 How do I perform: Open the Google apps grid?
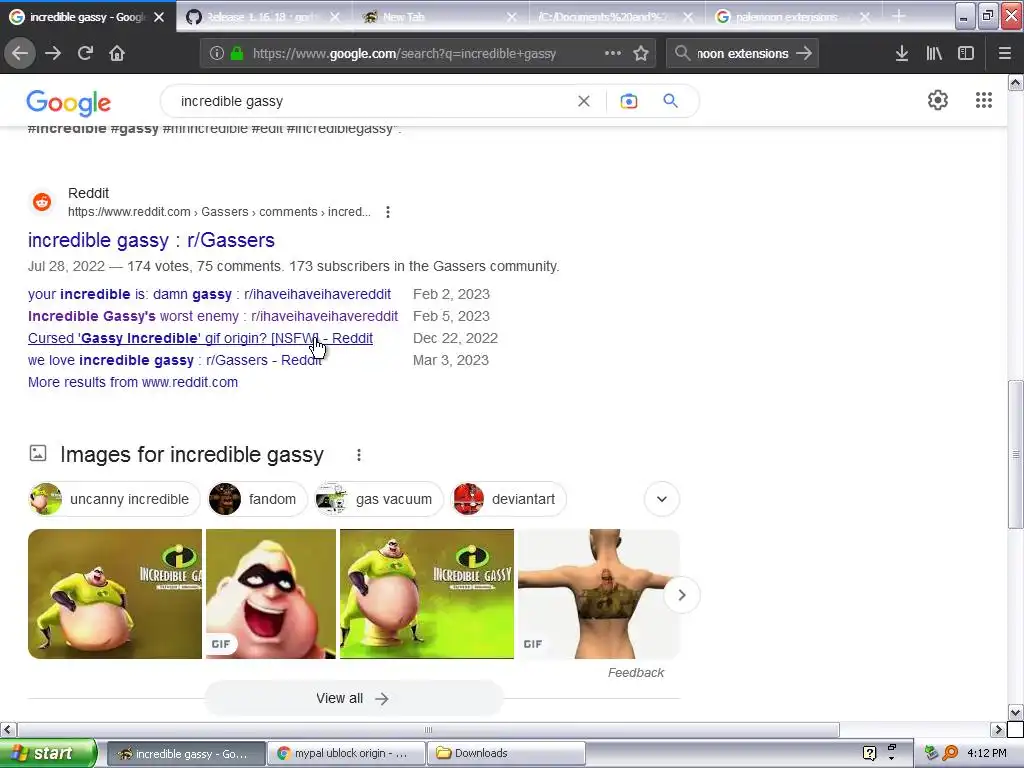click(x=984, y=100)
